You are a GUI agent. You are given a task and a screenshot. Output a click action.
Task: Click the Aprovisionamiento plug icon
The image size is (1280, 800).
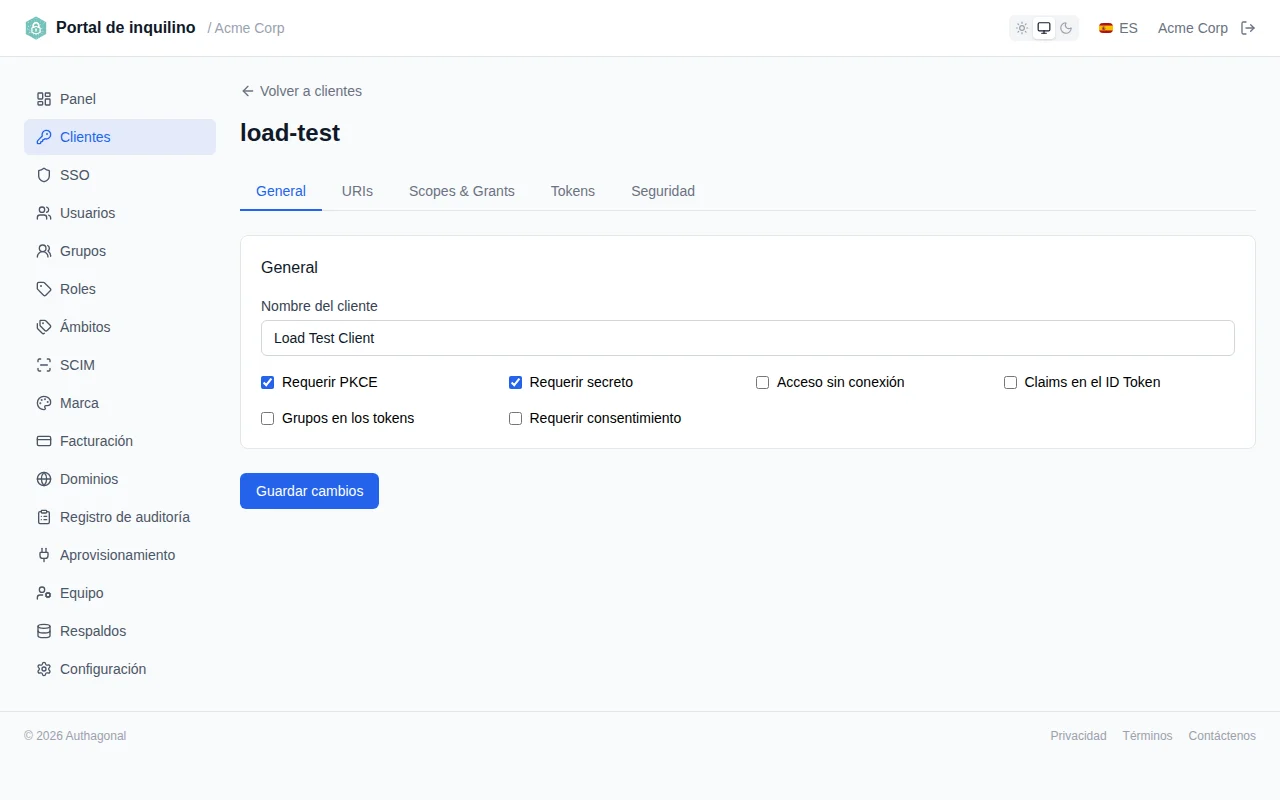coord(44,555)
